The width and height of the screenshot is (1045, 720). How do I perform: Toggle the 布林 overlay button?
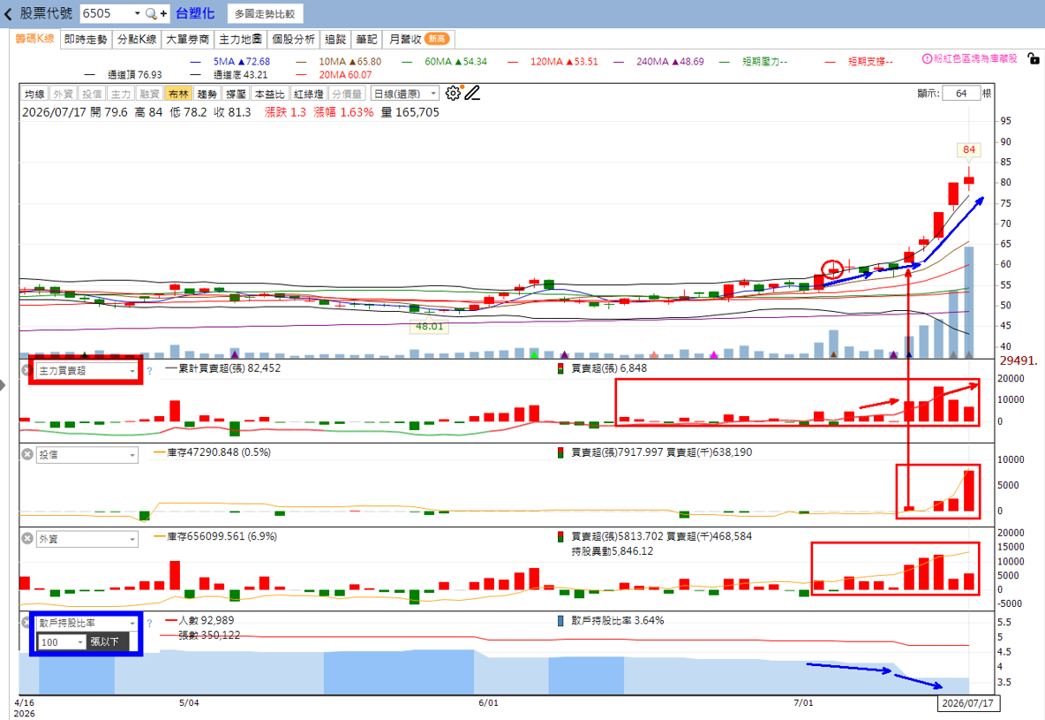[179, 94]
